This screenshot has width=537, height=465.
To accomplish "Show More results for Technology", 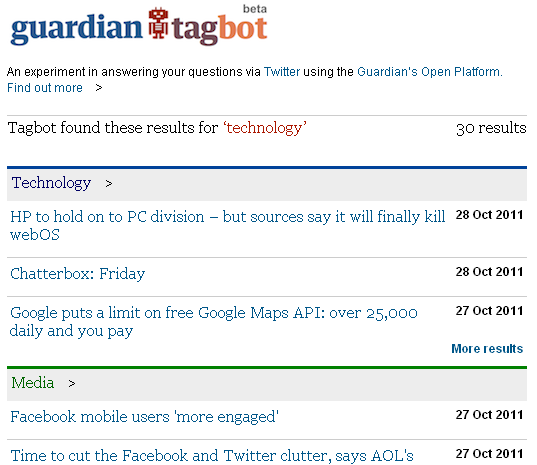I will click(487, 349).
